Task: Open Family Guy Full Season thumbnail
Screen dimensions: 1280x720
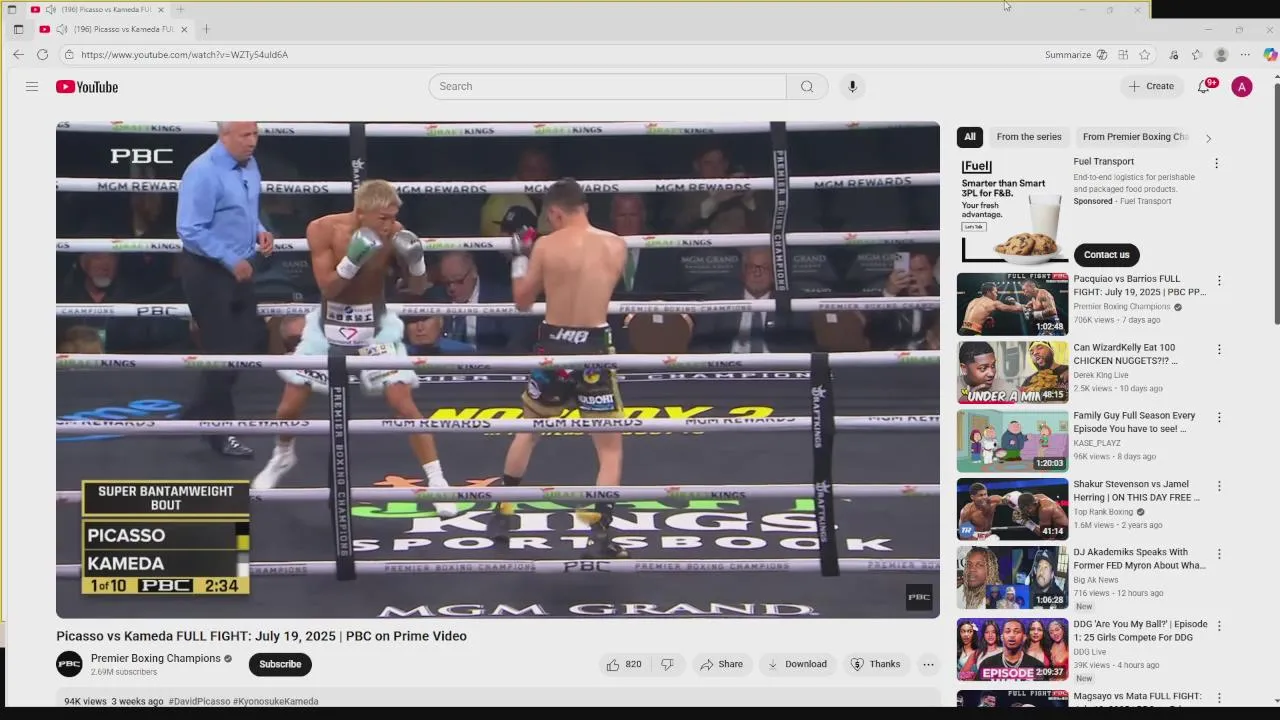Action: pyautogui.click(x=1012, y=440)
